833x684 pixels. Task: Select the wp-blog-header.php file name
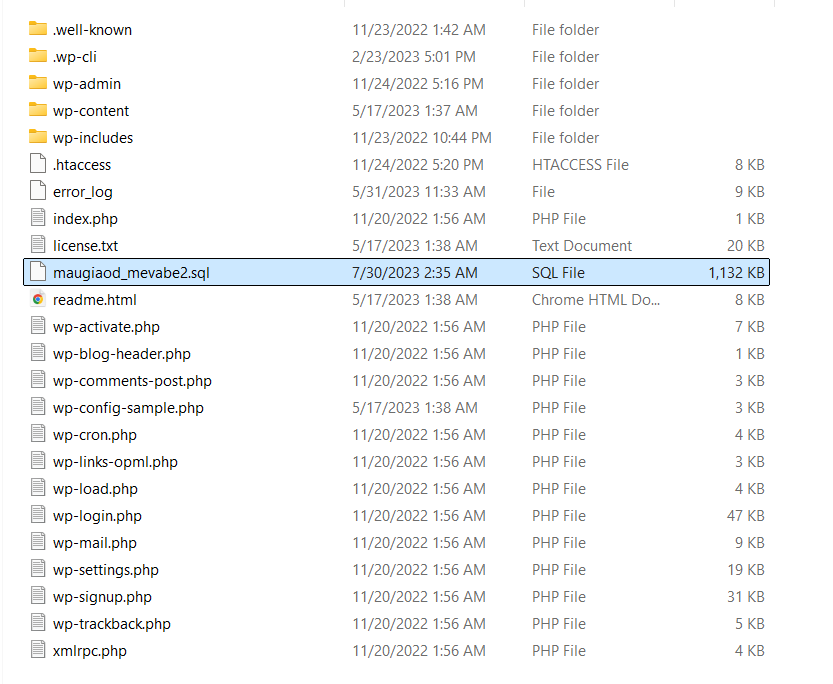[122, 354]
